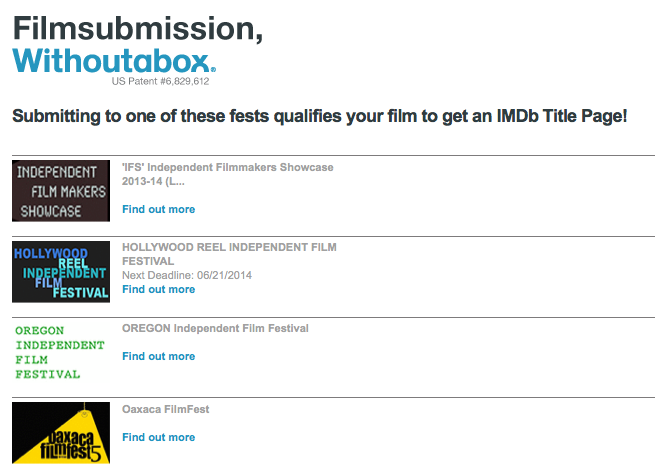Click the Withoutabox logo
This screenshot has height=474, width=666.
(114, 61)
